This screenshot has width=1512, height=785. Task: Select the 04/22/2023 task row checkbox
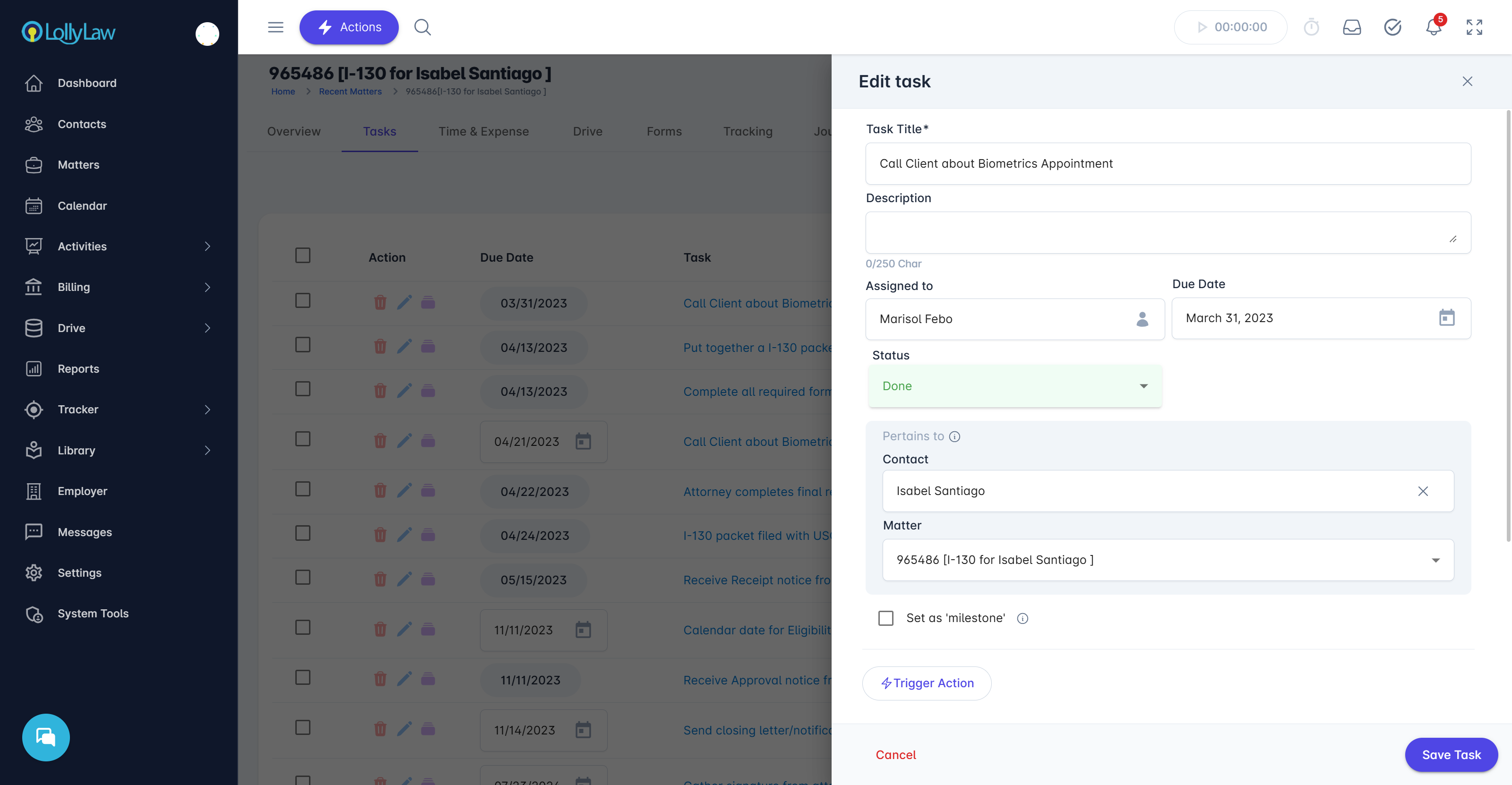[302, 489]
